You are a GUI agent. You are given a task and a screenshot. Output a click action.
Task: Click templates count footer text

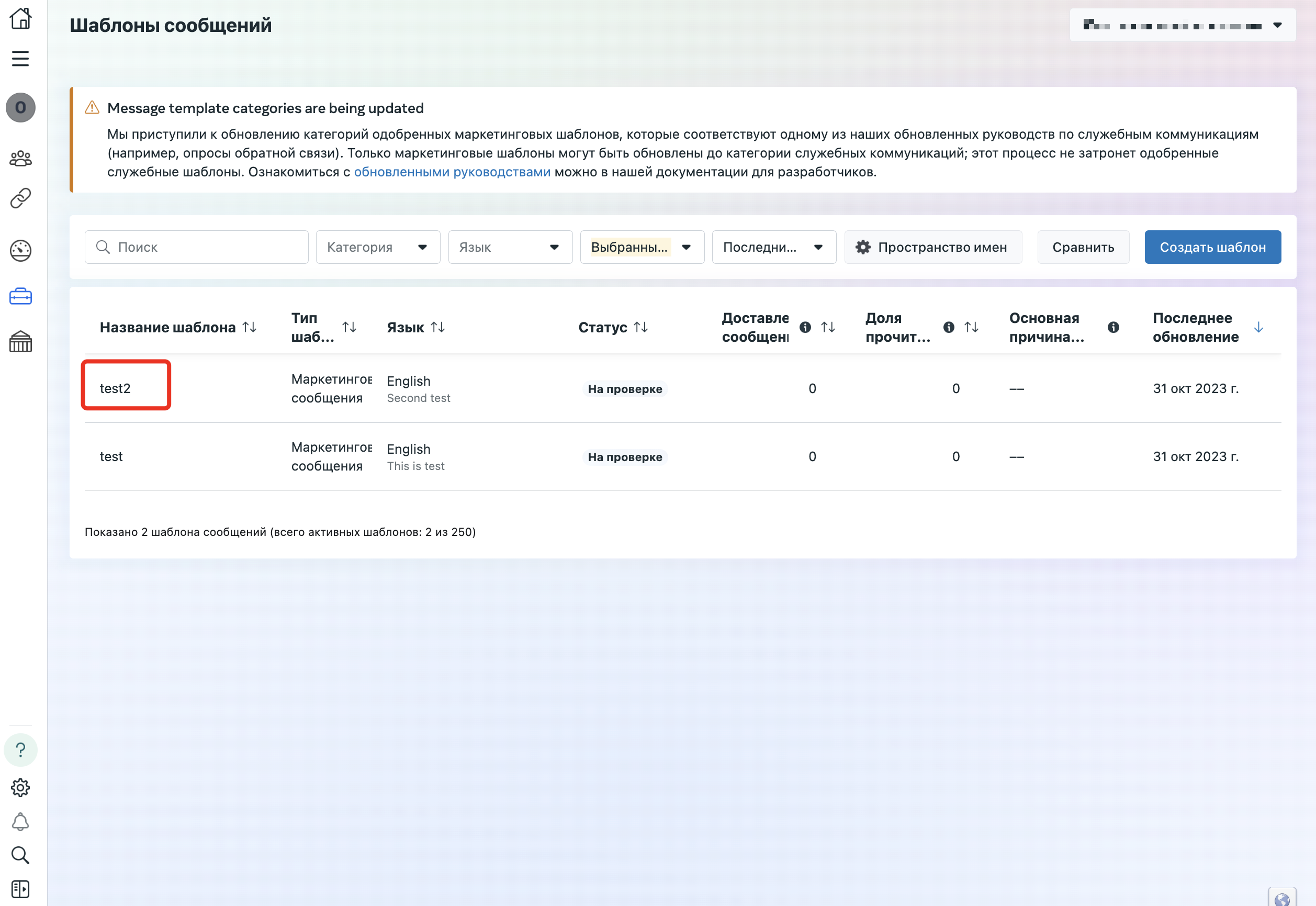tap(280, 532)
